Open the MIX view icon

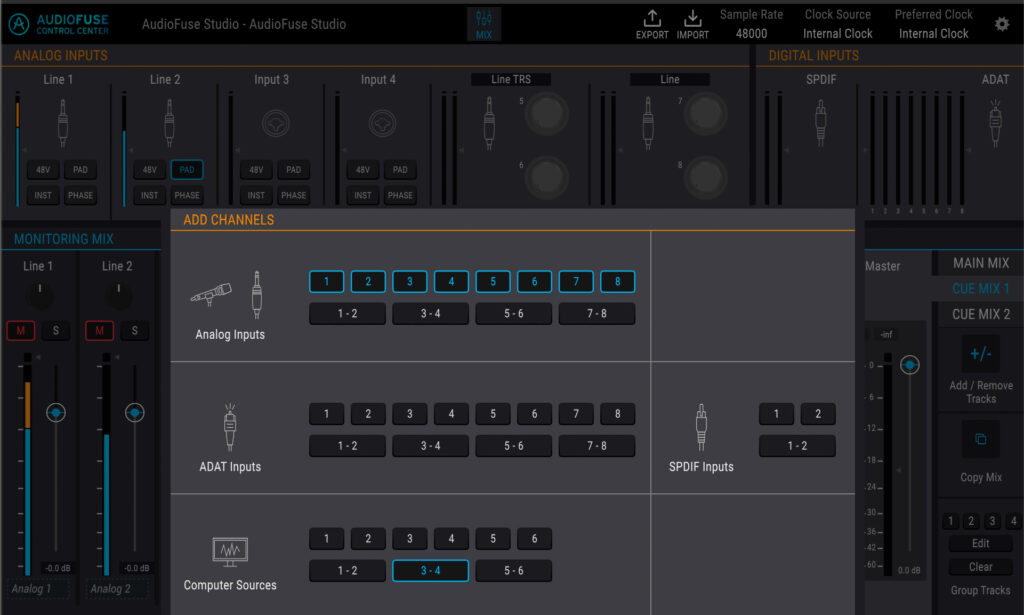click(484, 24)
